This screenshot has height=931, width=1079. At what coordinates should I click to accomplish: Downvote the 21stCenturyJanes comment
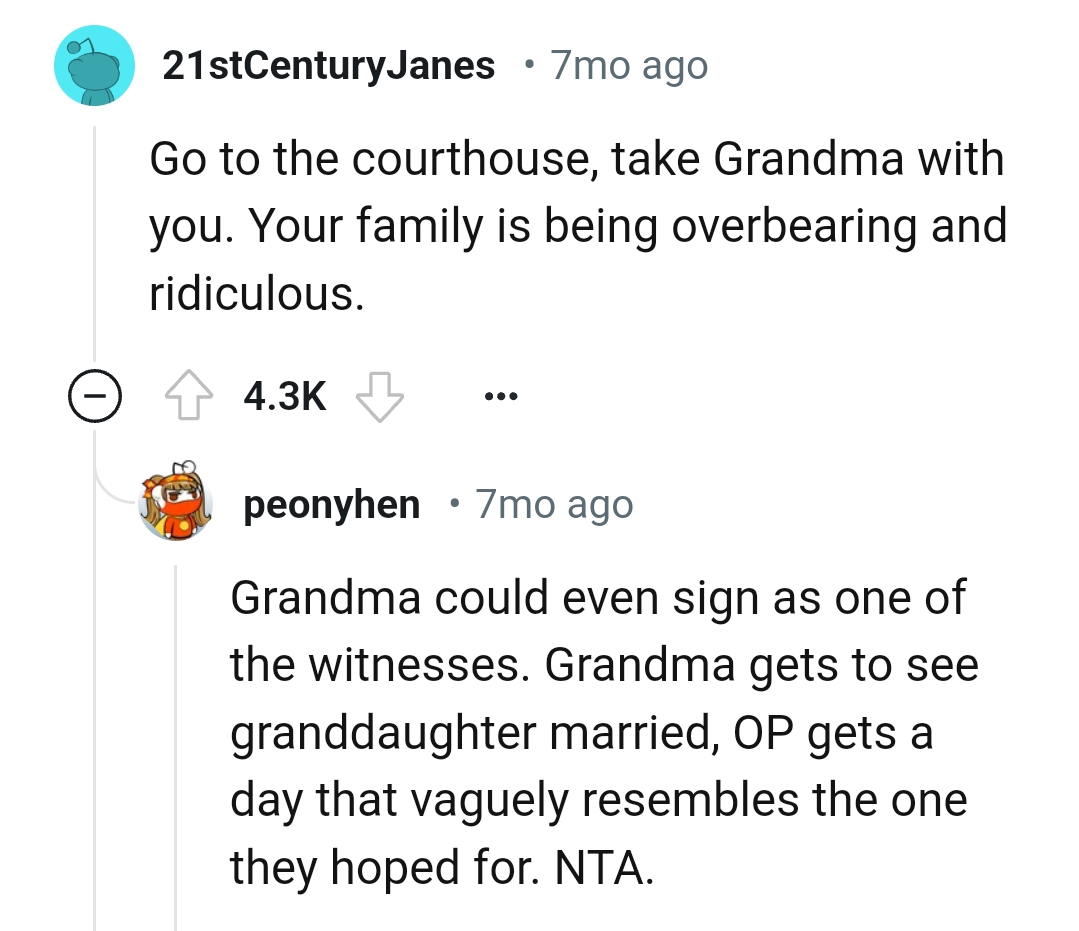[380, 396]
